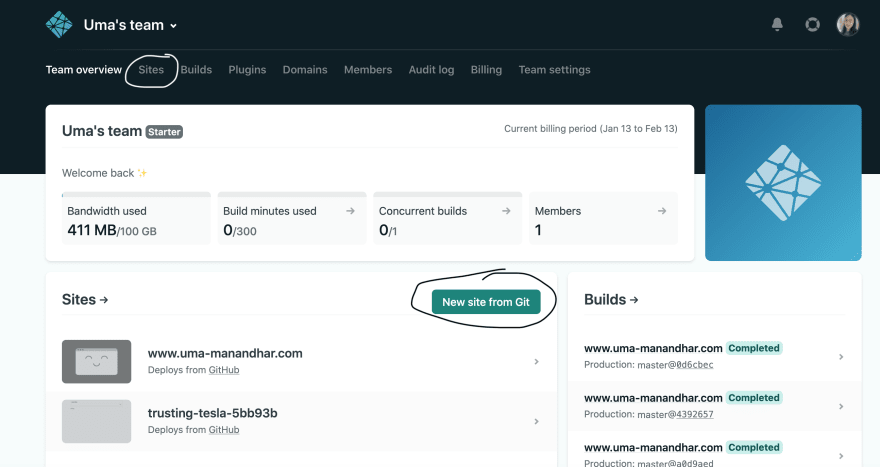
Task: Click the 411 MB bandwidth value
Action: 92,230
